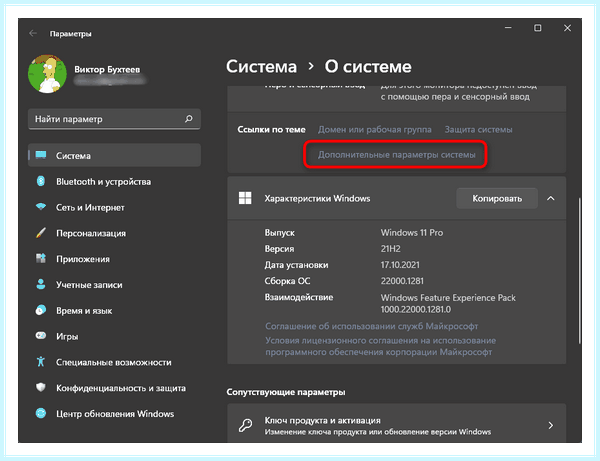Click the Учетные записи person icon
The image size is (600, 461).
pos(41,284)
